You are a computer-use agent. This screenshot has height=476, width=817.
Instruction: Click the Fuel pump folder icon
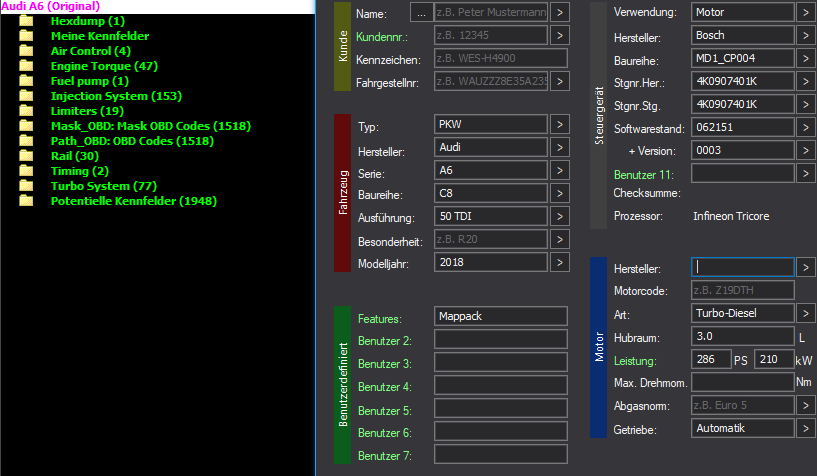pyautogui.click(x=26, y=81)
